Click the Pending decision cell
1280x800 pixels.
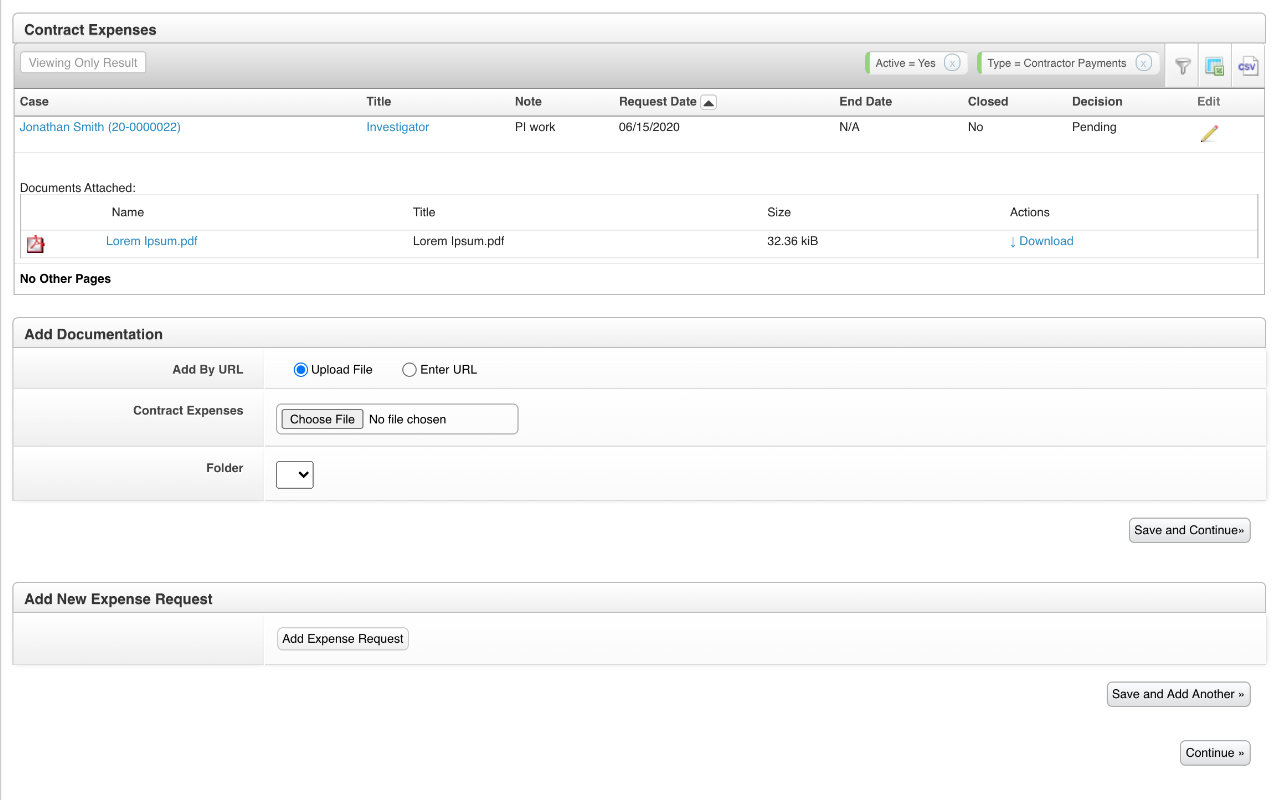(x=1094, y=127)
